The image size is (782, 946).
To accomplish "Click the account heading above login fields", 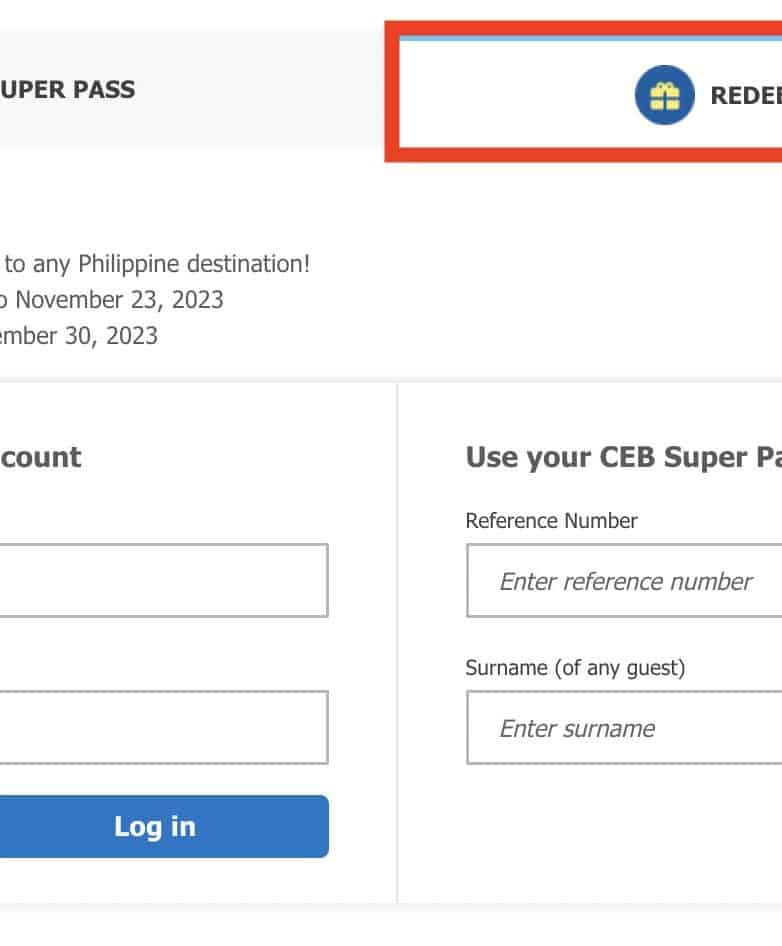I will coord(41,457).
